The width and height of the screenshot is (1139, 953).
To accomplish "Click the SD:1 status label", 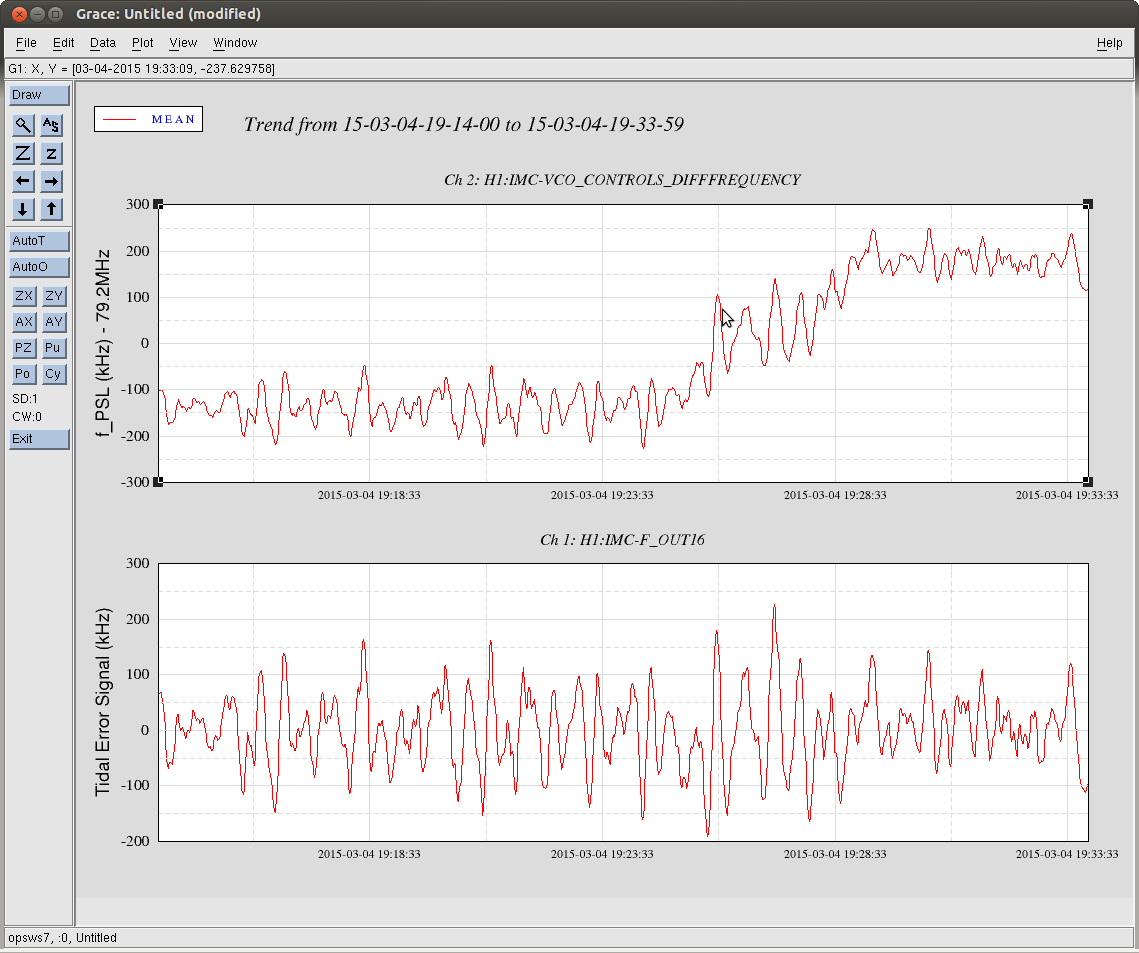I will 25,399.
